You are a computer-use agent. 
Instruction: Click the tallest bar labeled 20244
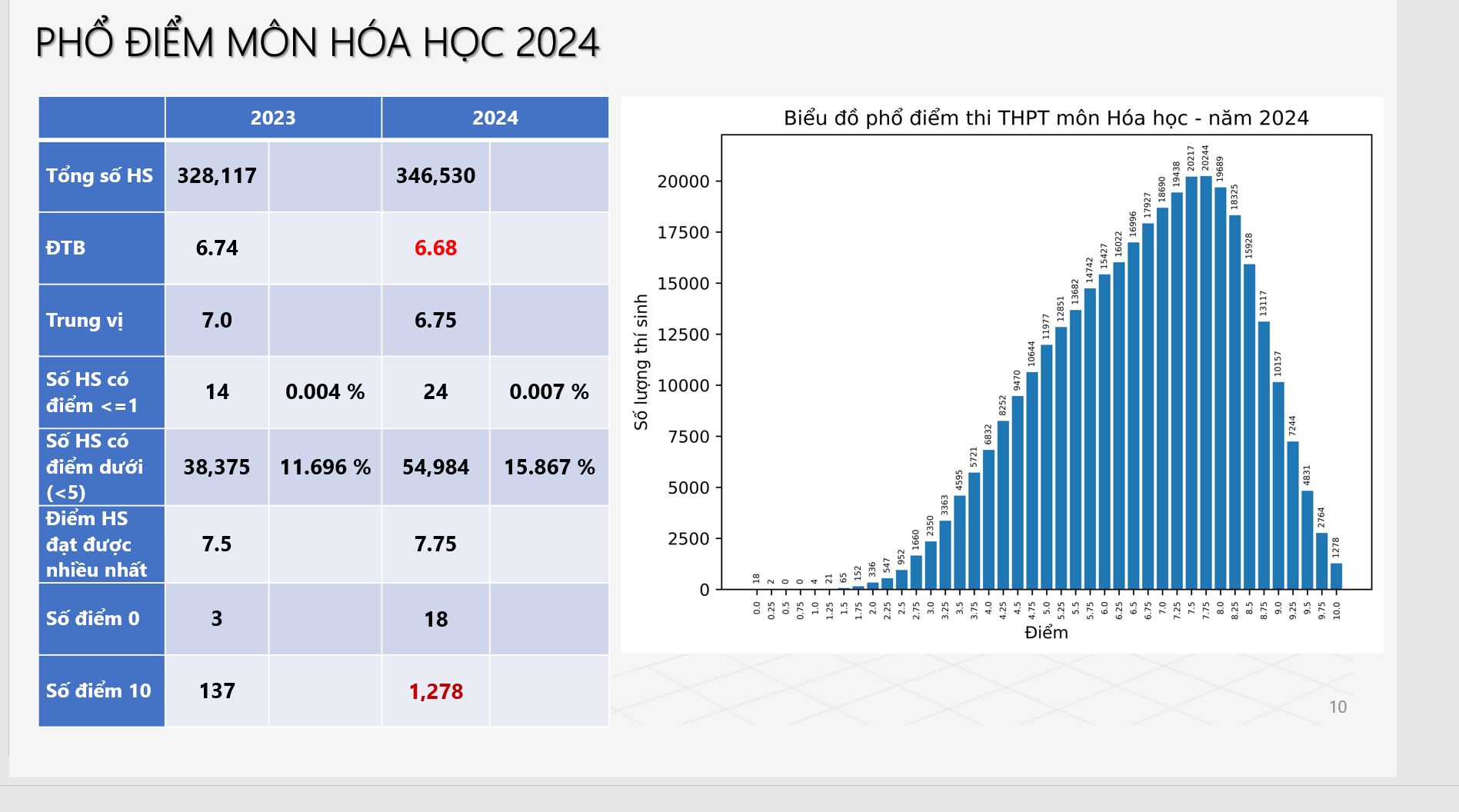pyautogui.click(x=1205, y=383)
